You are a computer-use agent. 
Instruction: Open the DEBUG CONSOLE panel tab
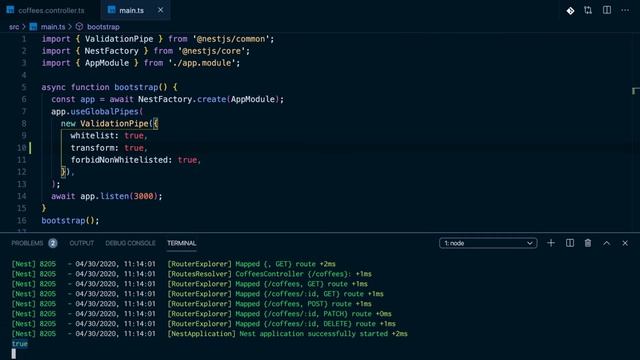130,243
